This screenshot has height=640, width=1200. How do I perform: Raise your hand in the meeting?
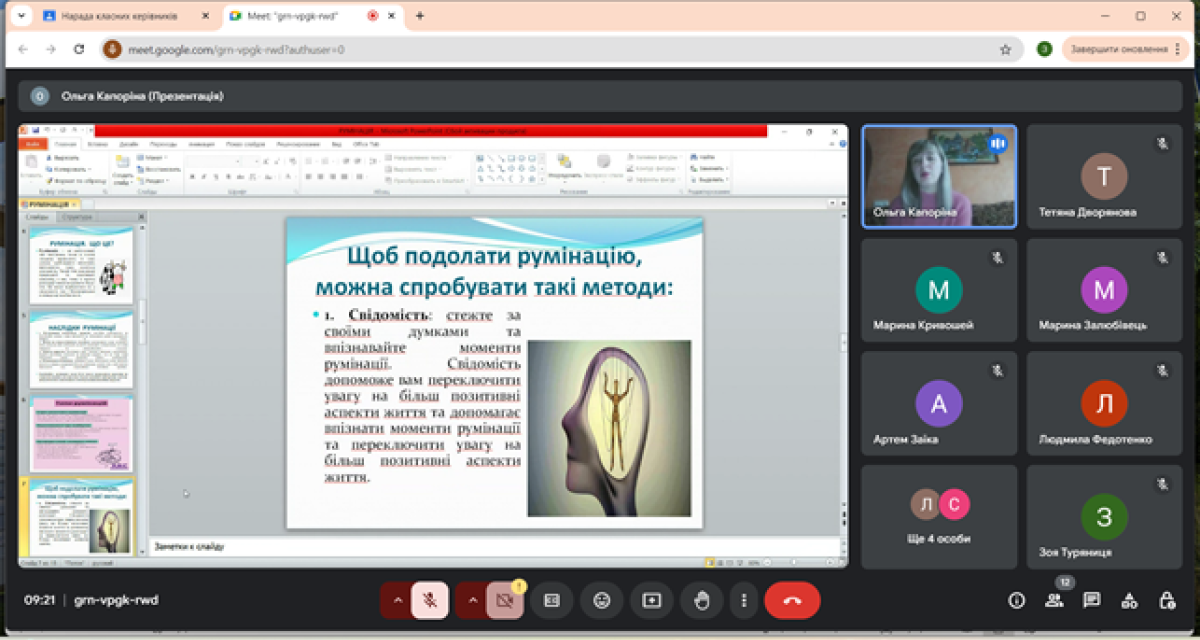702,600
